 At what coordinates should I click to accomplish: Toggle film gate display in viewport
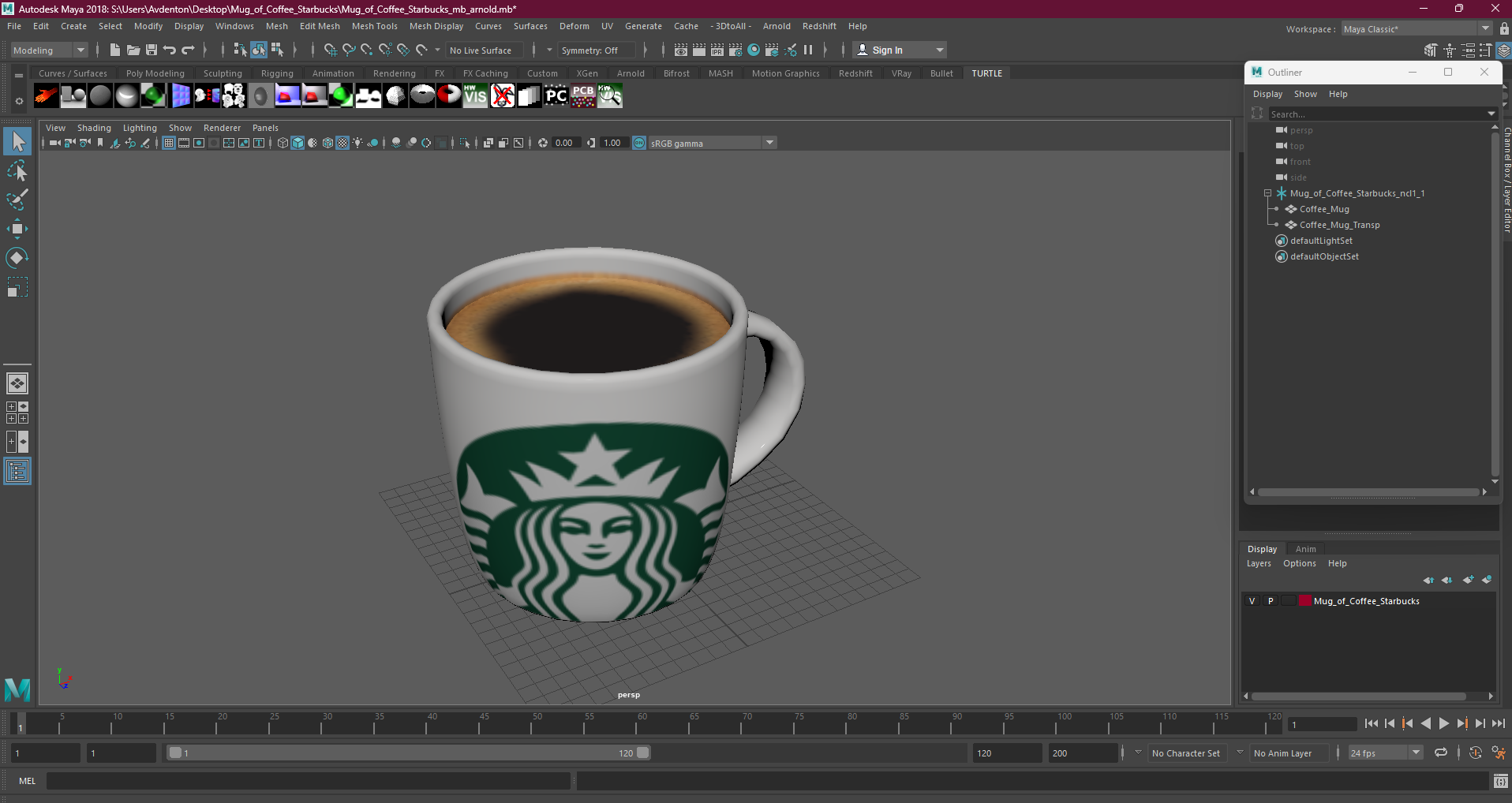[184, 143]
